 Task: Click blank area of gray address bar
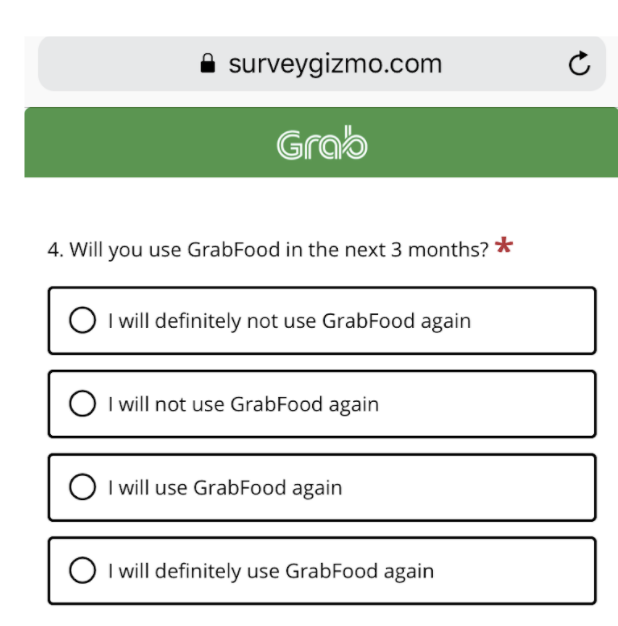pyautogui.click(x=120, y=63)
